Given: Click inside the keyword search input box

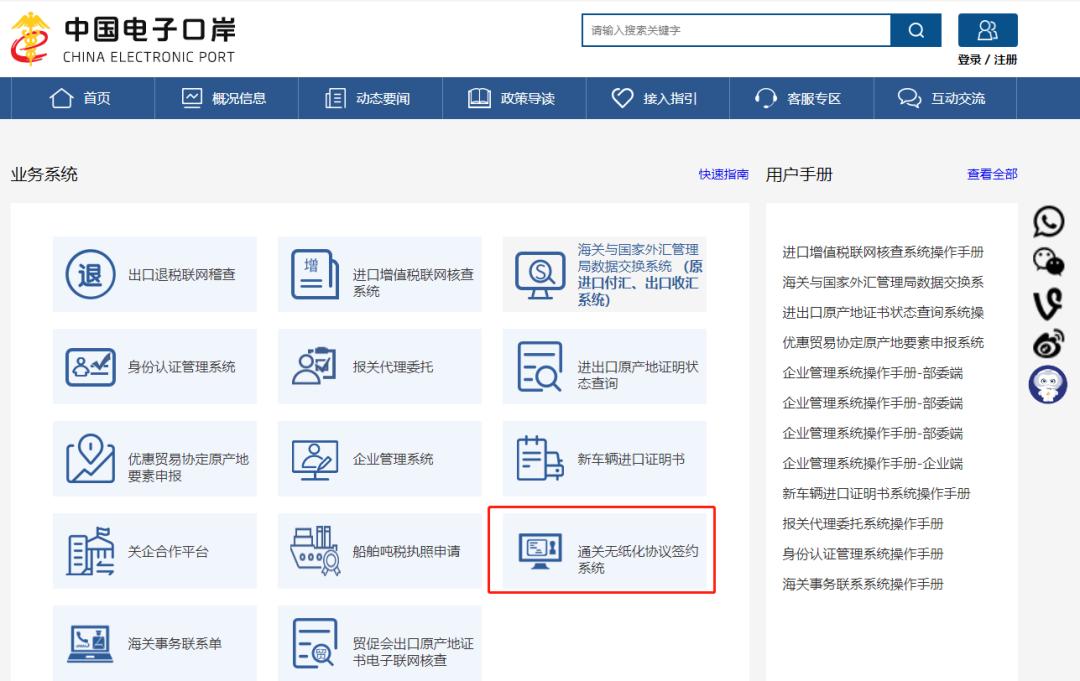Looking at the screenshot, I should (x=735, y=30).
